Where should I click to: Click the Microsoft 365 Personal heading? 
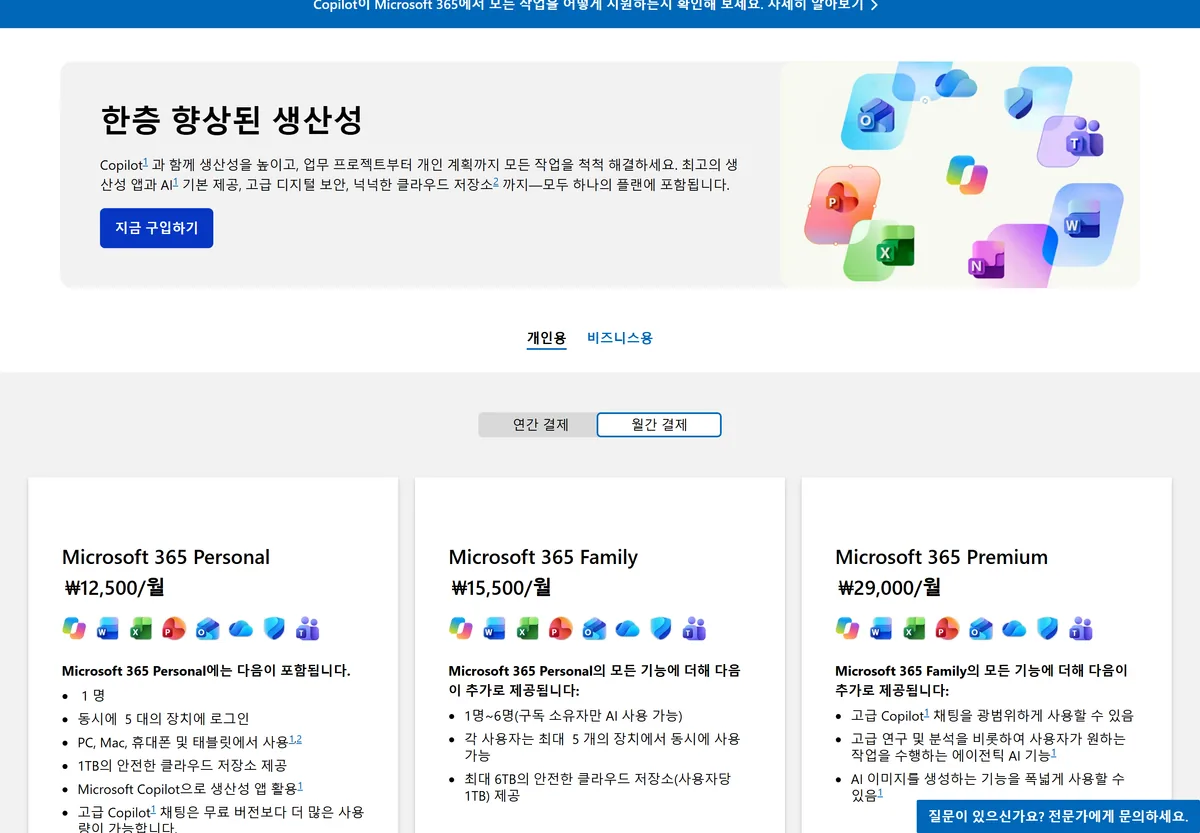tap(166, 557)
